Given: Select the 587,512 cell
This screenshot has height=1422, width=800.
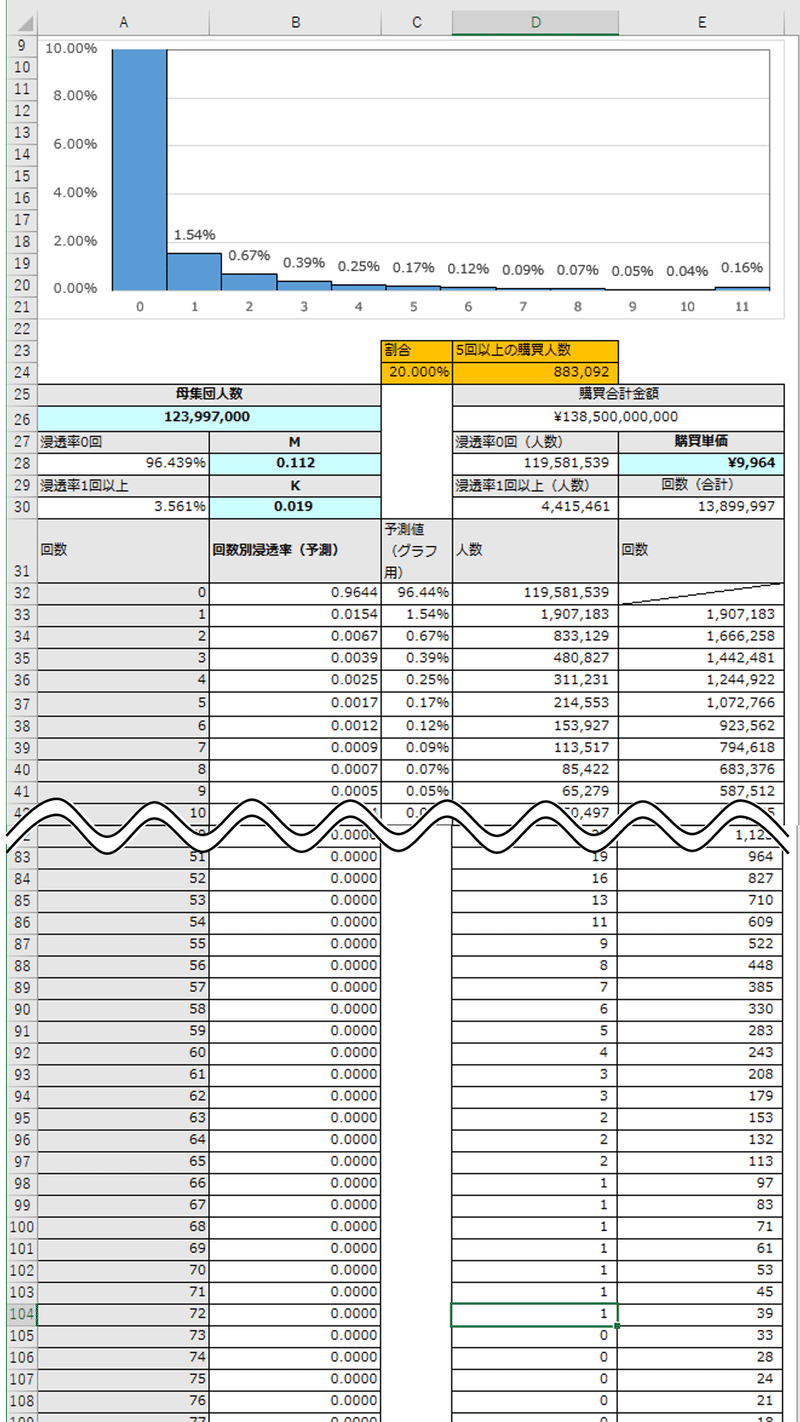Looking at the screenshot, I should [x=703, y=792].
